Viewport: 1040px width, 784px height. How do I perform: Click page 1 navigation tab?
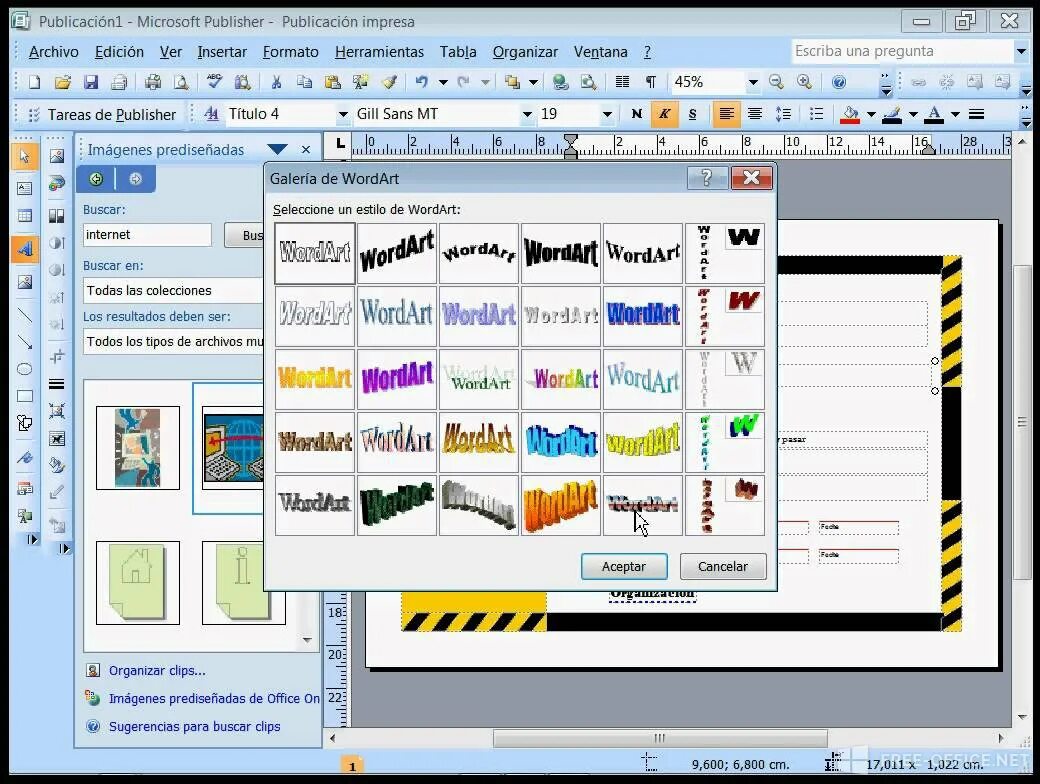pos(352,766)
